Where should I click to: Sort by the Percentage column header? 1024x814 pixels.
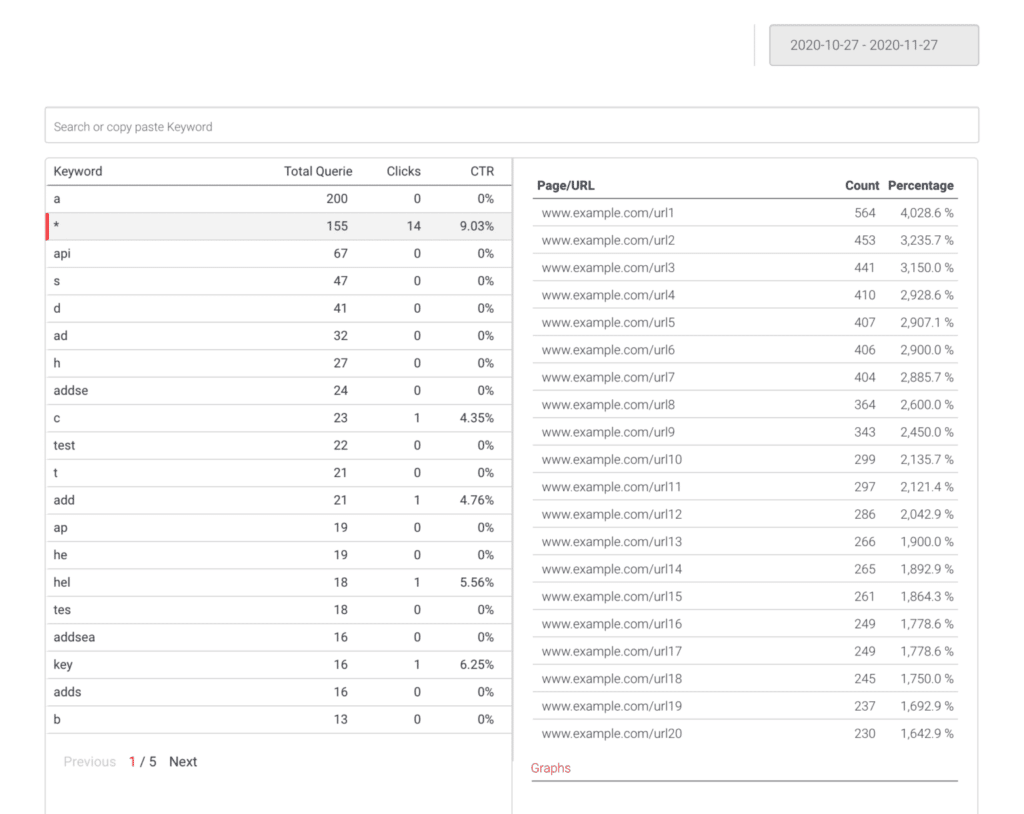tap(920, 185)
